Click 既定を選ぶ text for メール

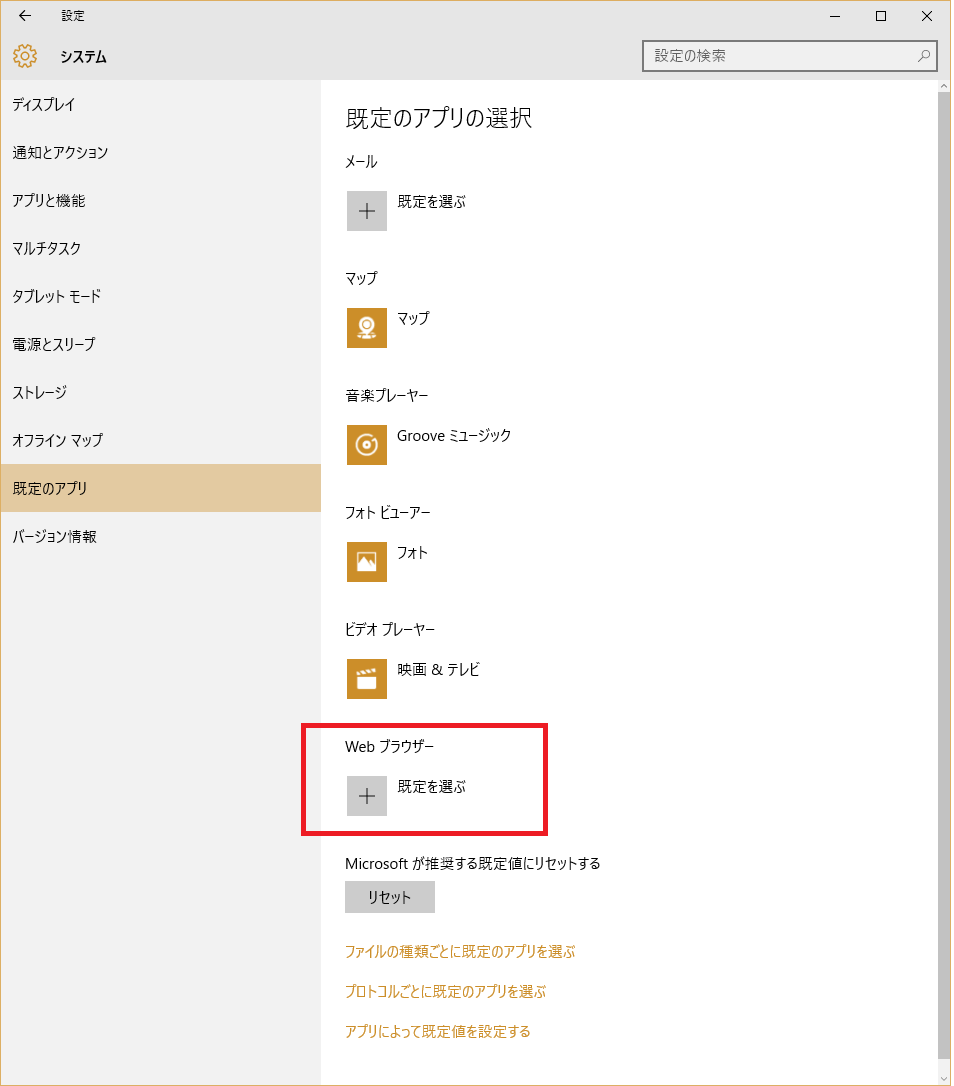pyautogui.click(x=432, y=202)
